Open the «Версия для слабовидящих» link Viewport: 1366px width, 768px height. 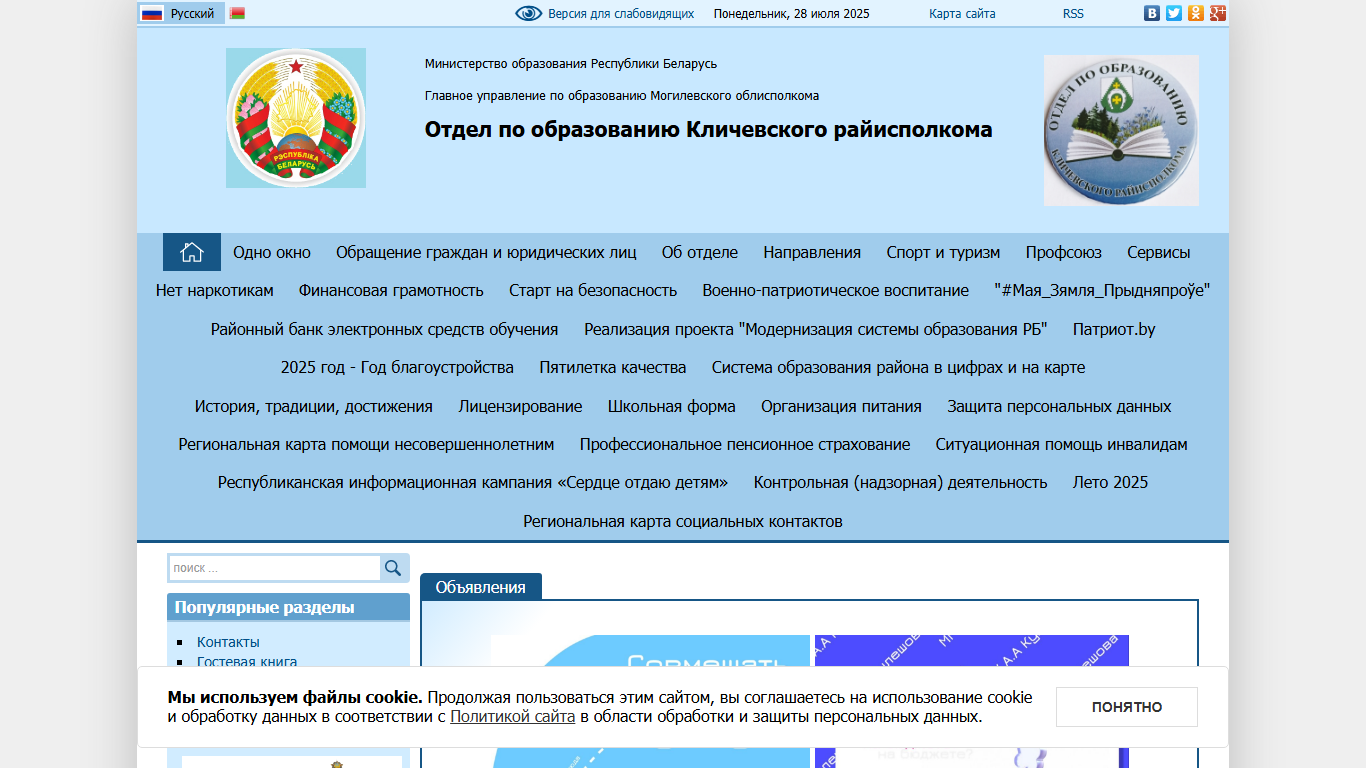(621, 14)
